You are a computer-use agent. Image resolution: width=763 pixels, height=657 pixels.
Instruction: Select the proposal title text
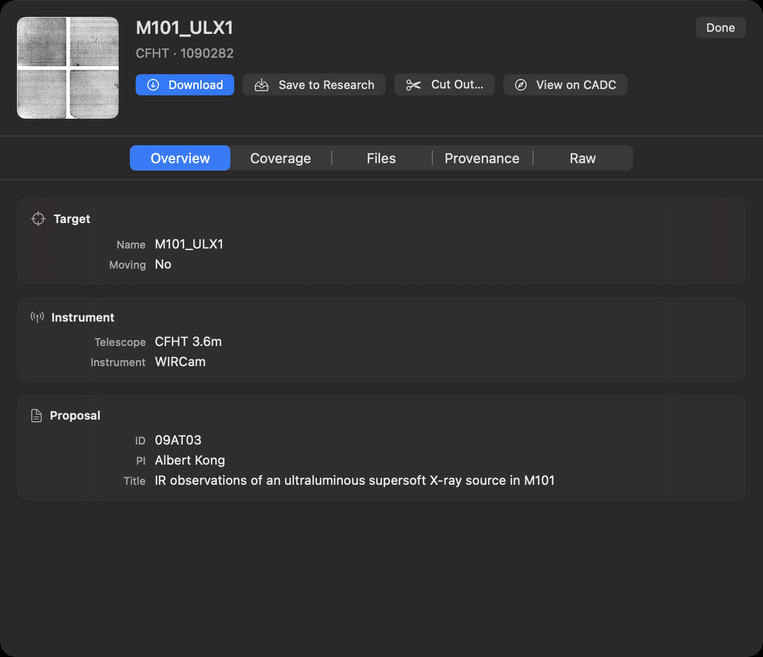tap(355, 480)
